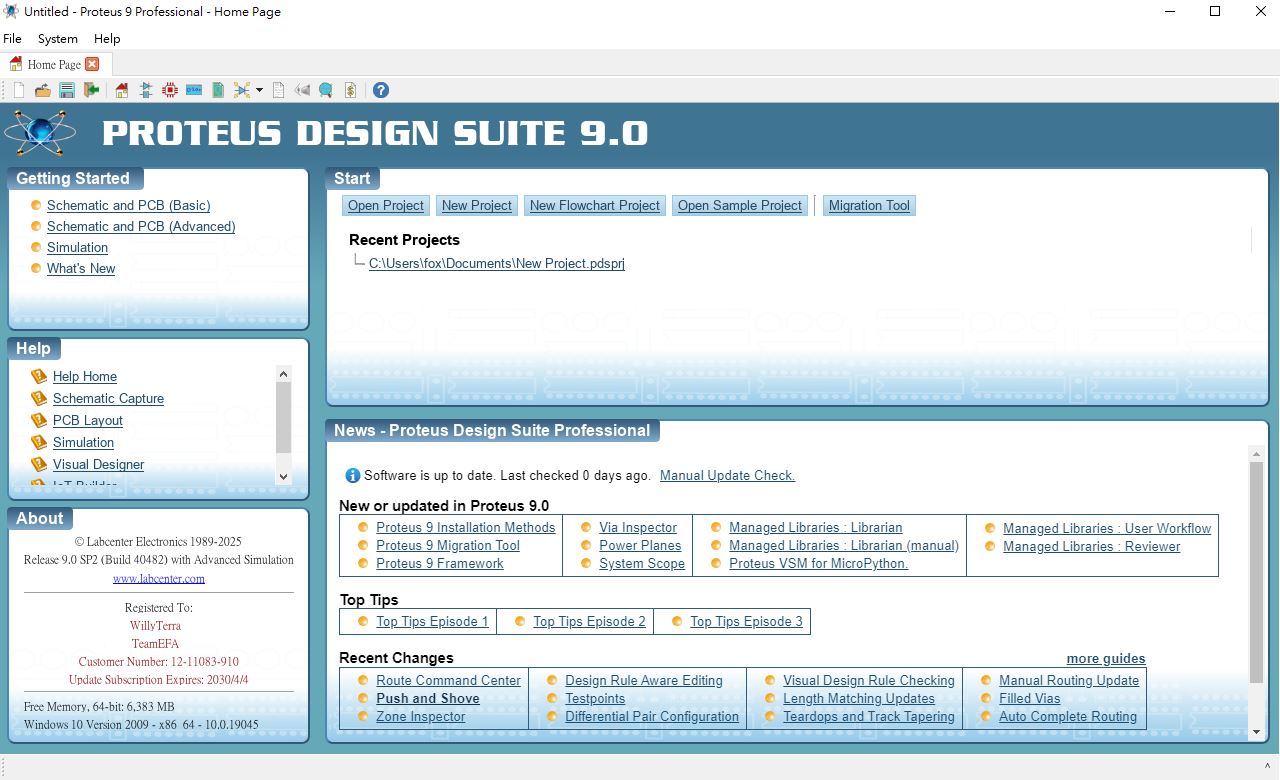Screen dimensions: 1280x780
Task: Close the current project using the exit-door icon
Action: (90, 90)
